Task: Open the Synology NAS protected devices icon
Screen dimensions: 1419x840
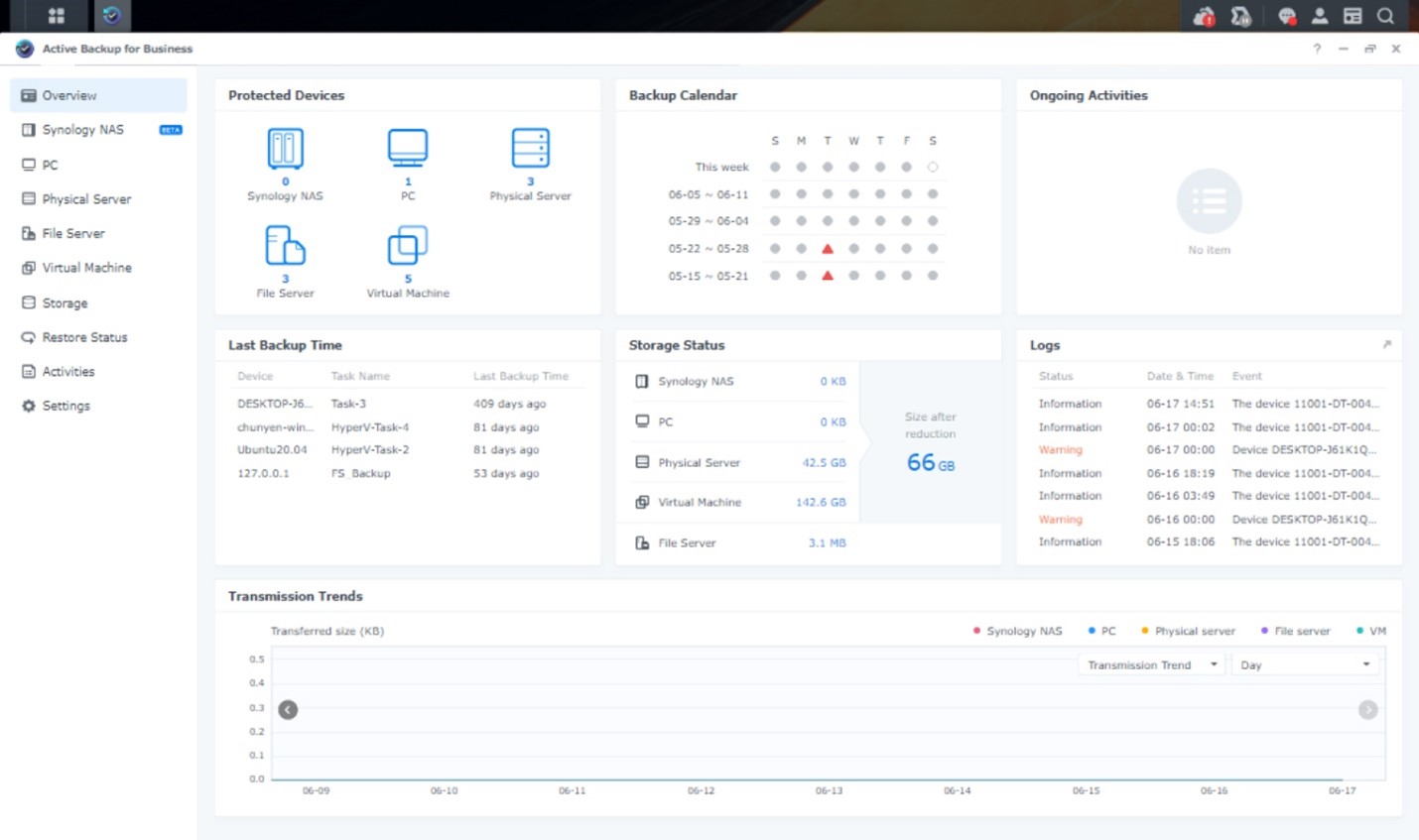Action: pyautogui.click(x=285, y=149)
